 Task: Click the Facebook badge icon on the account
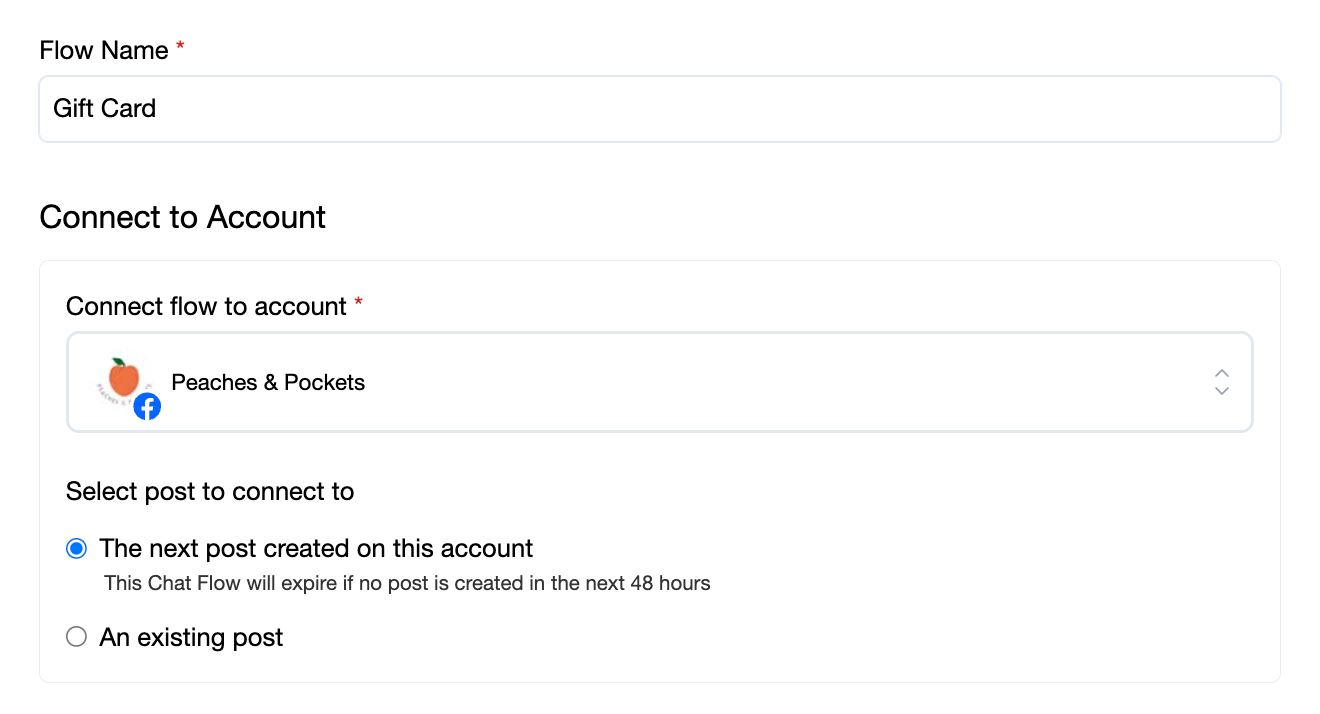coord(147,406)
